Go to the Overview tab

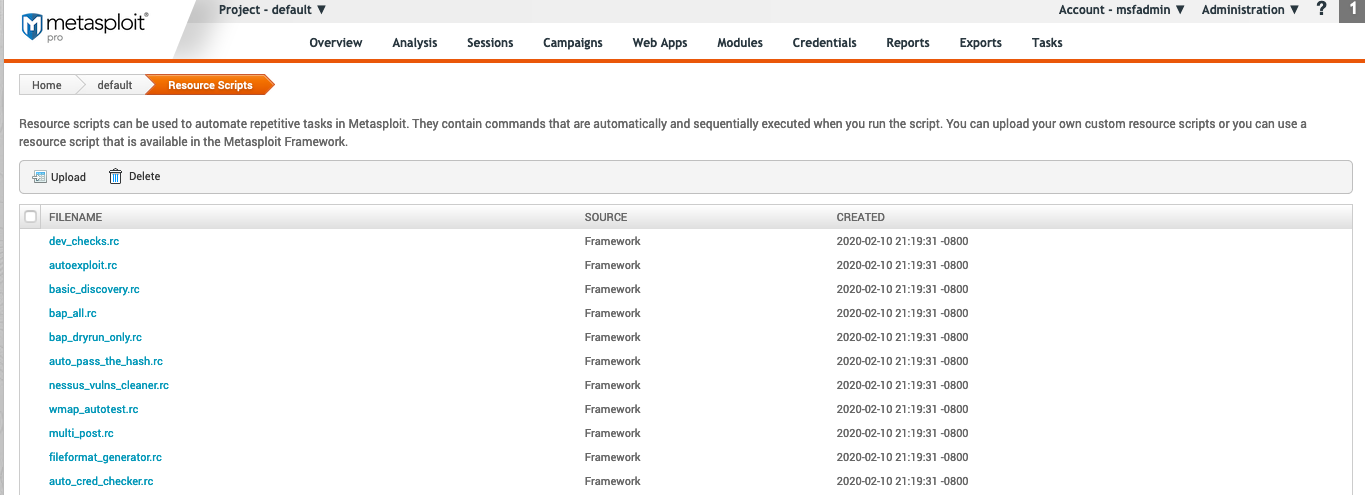point(336,43)
